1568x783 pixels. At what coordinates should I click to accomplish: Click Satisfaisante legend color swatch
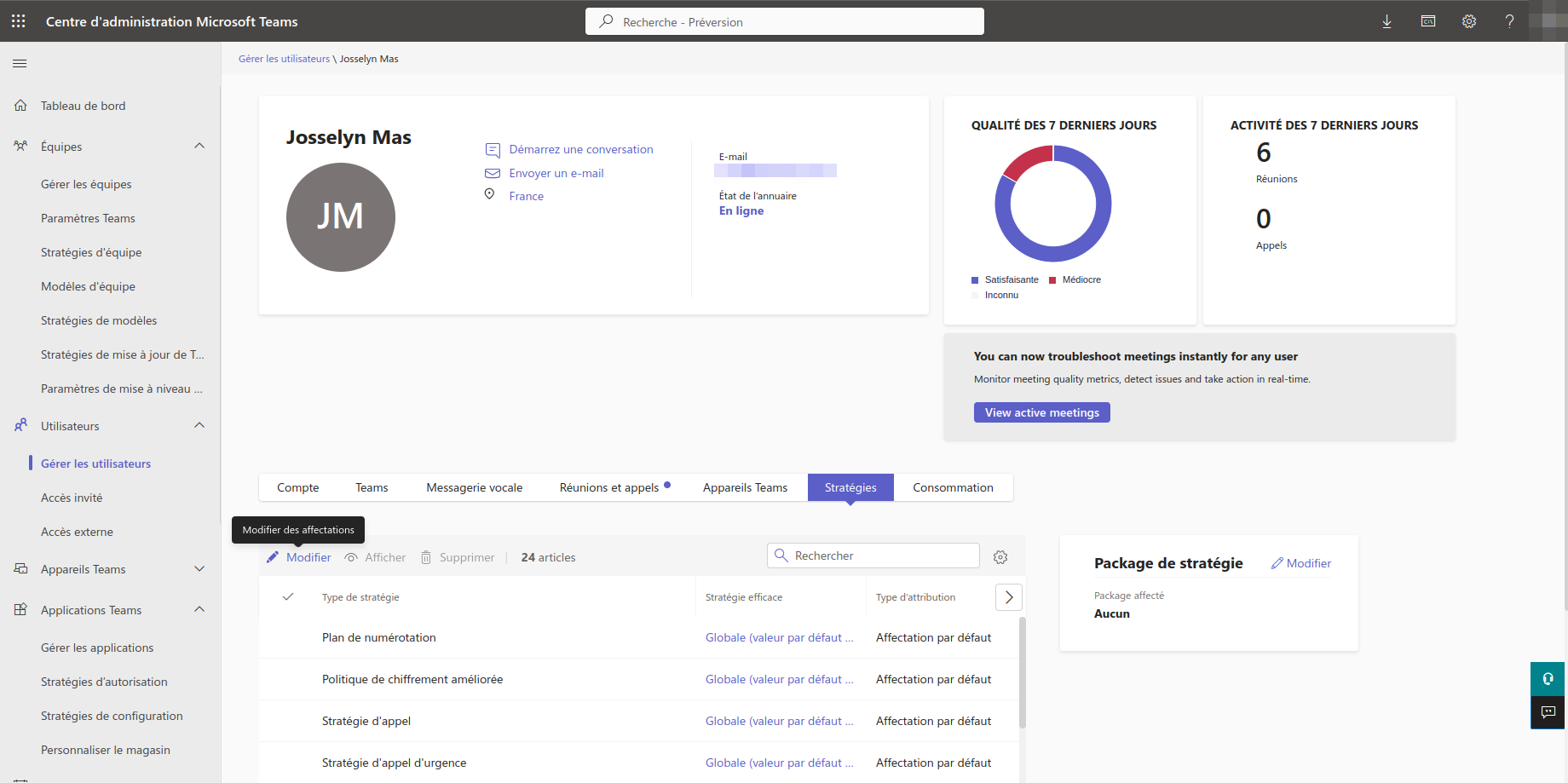tap(975, 280)
